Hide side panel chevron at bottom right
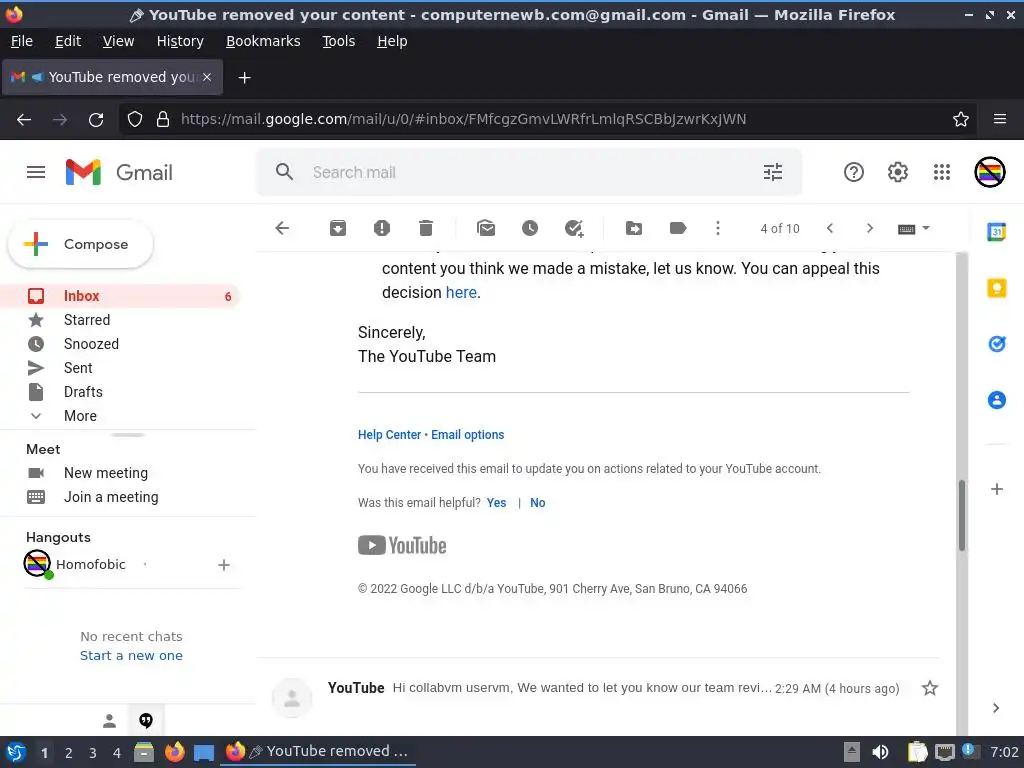1024x768 pixels. [x=996, y=708]
